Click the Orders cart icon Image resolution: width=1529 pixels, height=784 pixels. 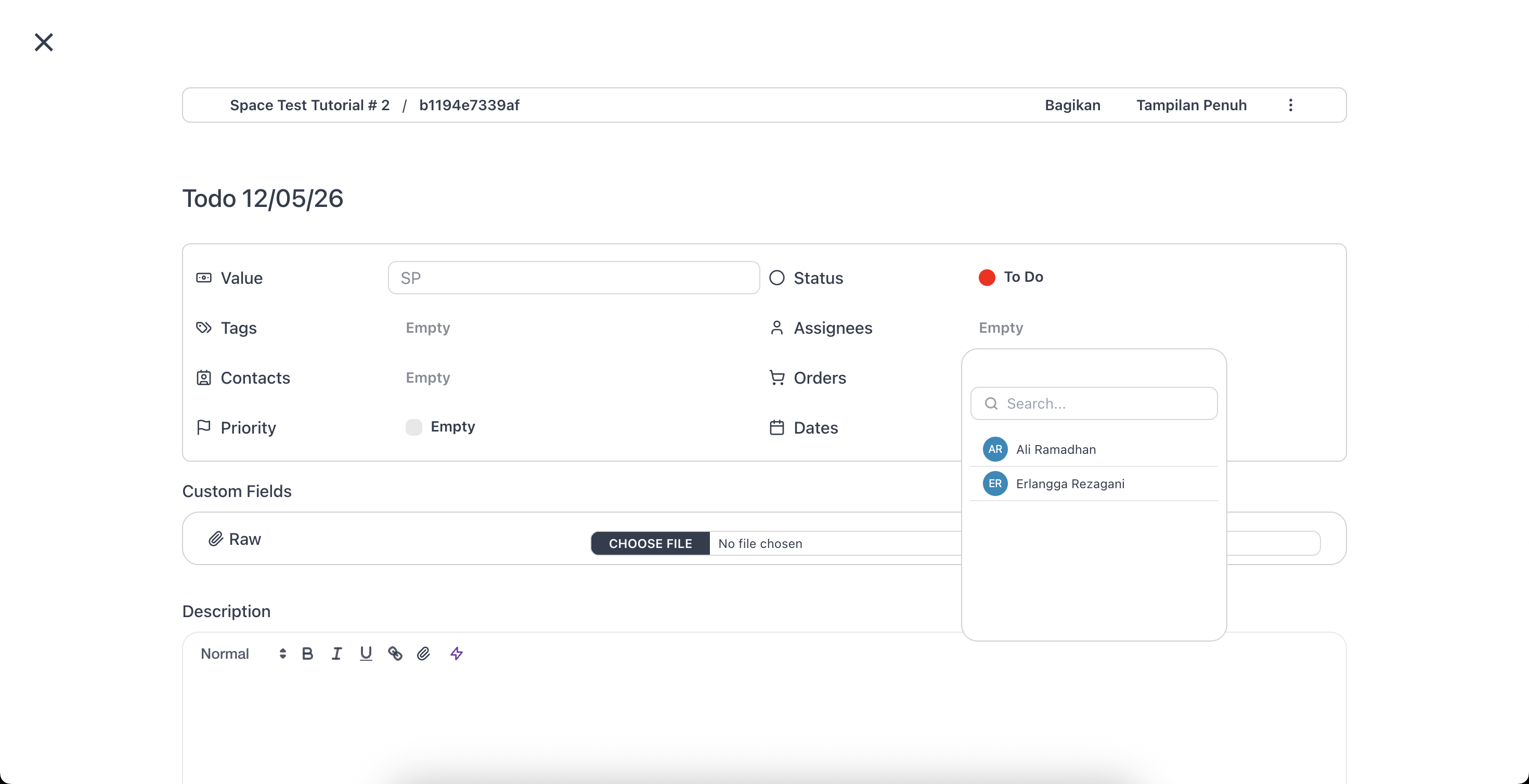777,377
